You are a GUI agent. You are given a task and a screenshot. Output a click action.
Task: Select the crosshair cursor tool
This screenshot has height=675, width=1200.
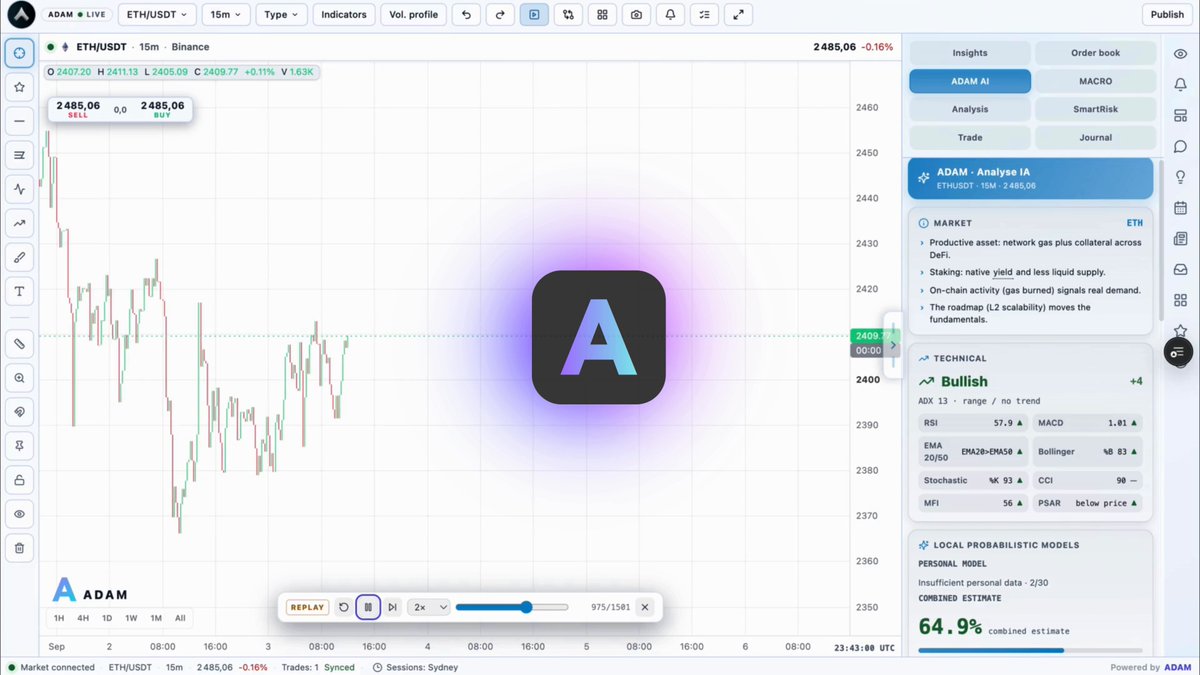pos(19,53)
